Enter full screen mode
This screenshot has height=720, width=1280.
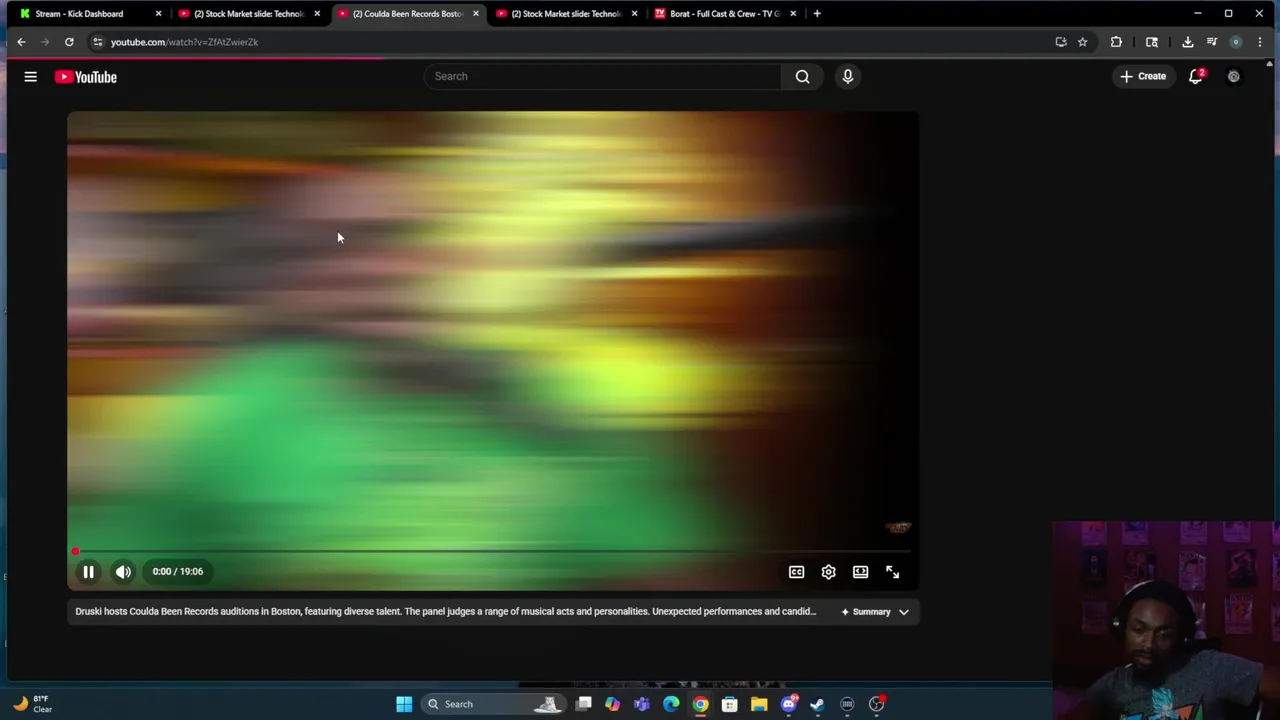pyautogui.click(x=892, y=572)
